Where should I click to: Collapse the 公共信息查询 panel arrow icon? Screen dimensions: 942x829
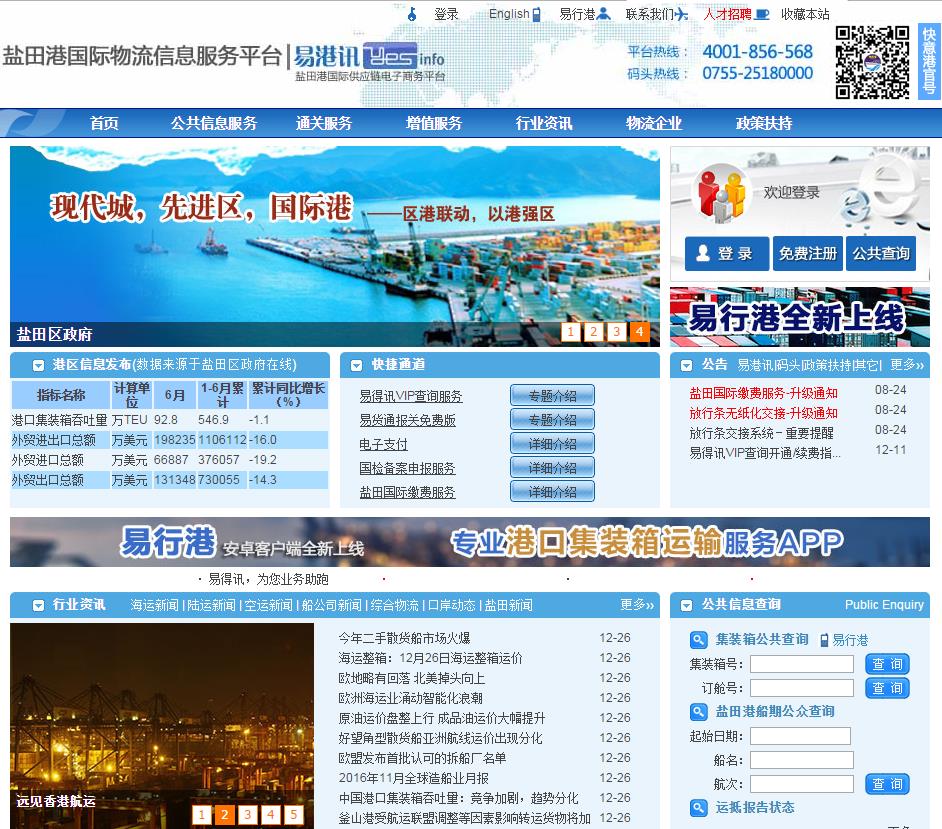tap(686, 606)
